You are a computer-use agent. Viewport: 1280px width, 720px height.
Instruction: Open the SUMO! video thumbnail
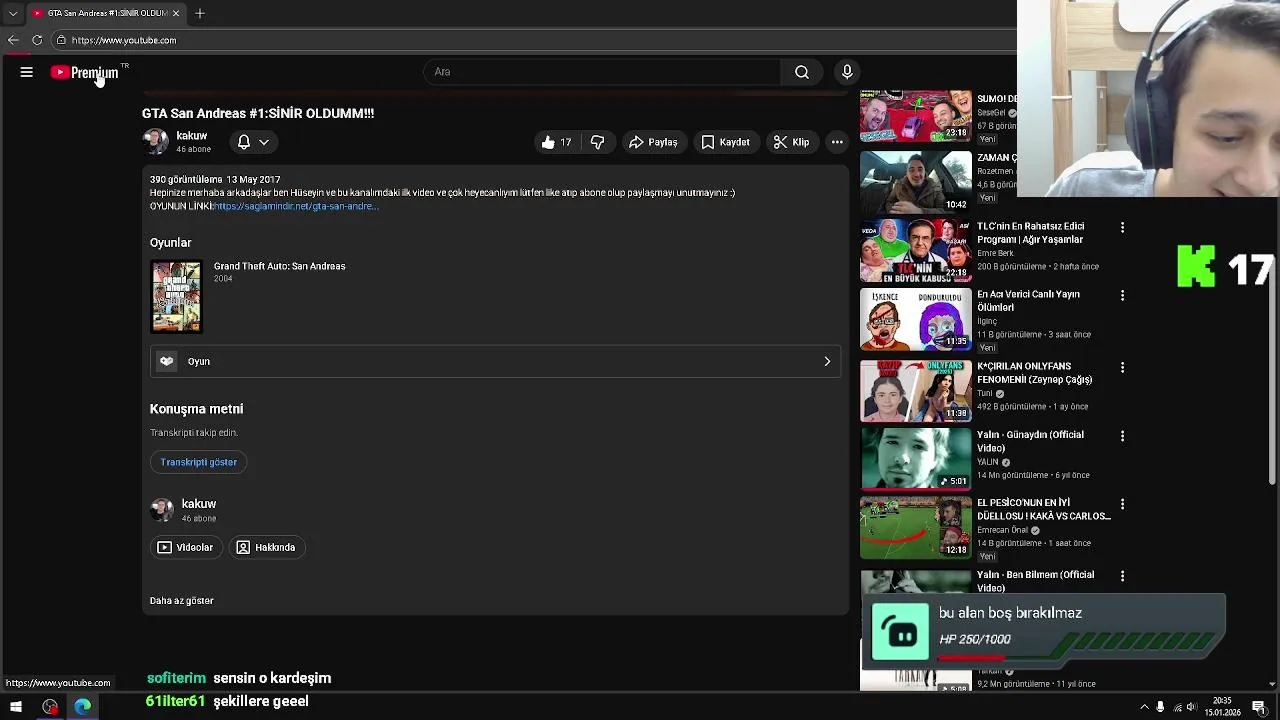click(x=916, y=115)
